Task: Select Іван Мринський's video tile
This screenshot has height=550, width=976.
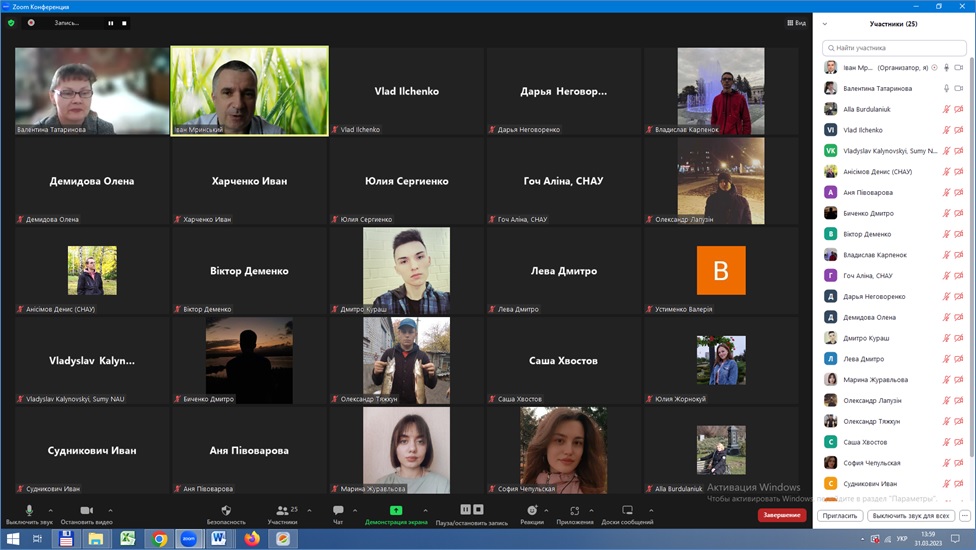Action: [x=250, y=90]
